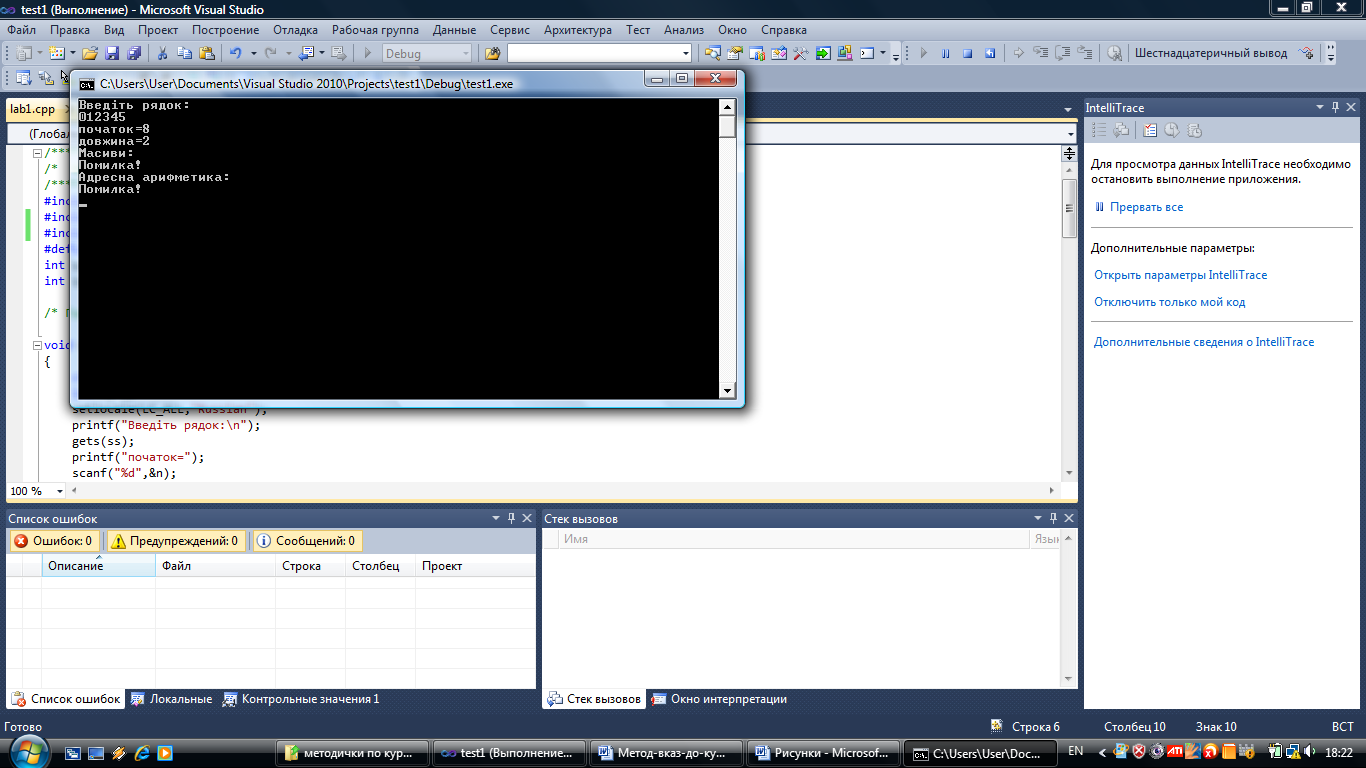Click the Step Into icon

click(1041, 53)
